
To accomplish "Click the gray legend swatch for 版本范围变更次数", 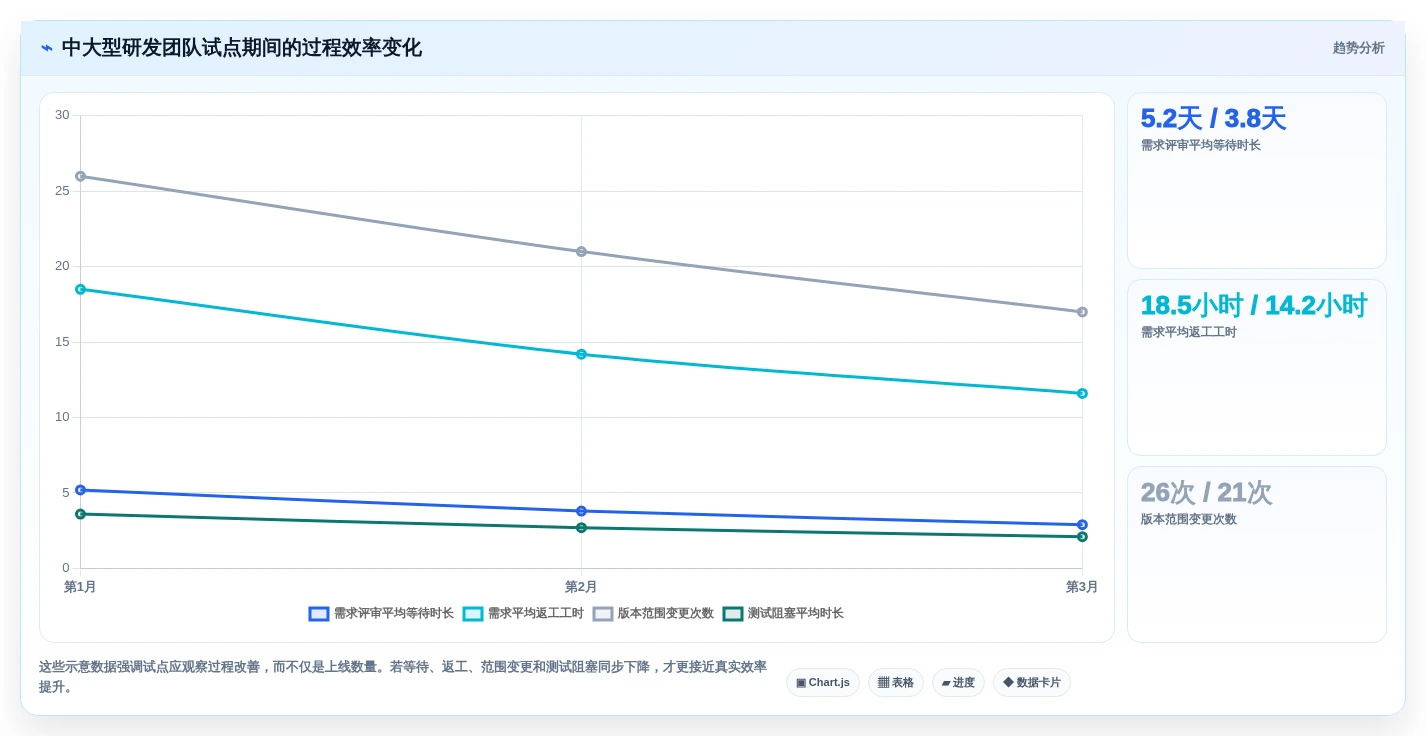I will click(x=603, y=614).
